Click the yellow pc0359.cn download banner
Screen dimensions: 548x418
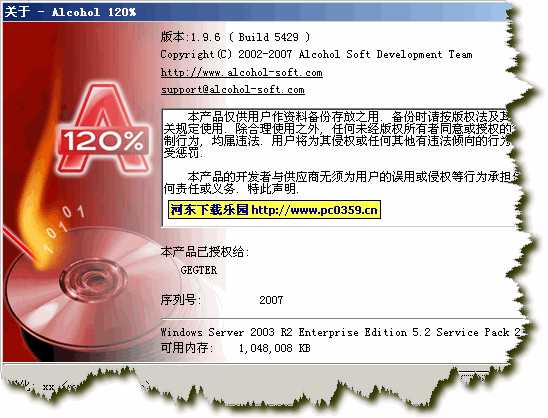coord(274,210)
